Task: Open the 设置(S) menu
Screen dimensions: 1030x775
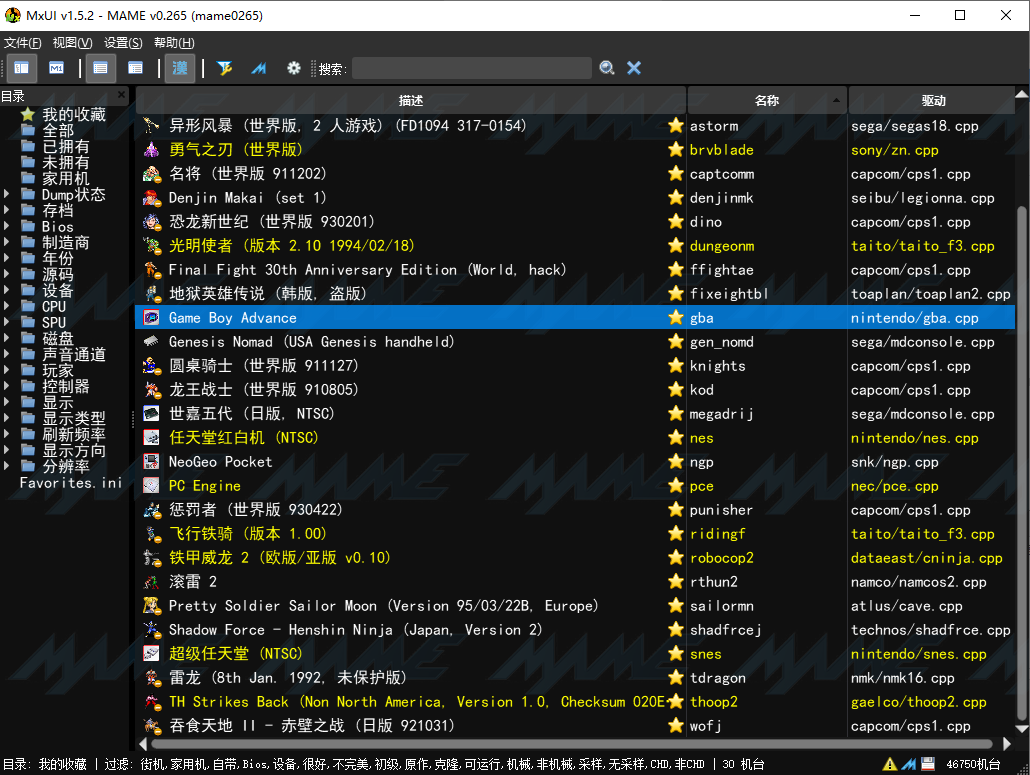Action: pyautogui.click(x=123, y=43)
